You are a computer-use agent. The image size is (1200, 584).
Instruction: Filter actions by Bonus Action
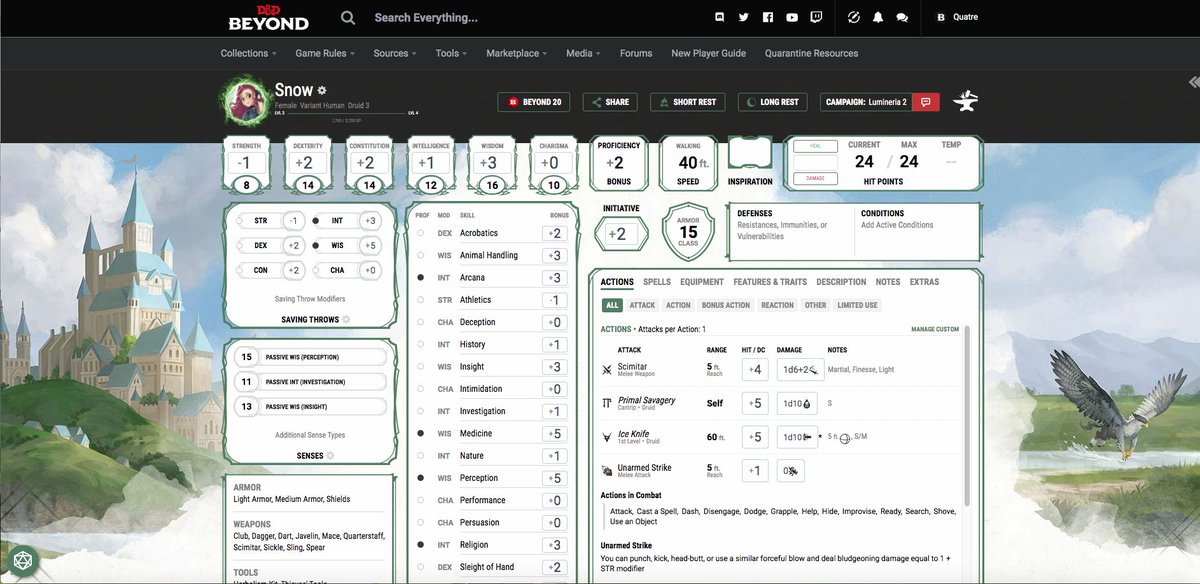coord(726,305)
